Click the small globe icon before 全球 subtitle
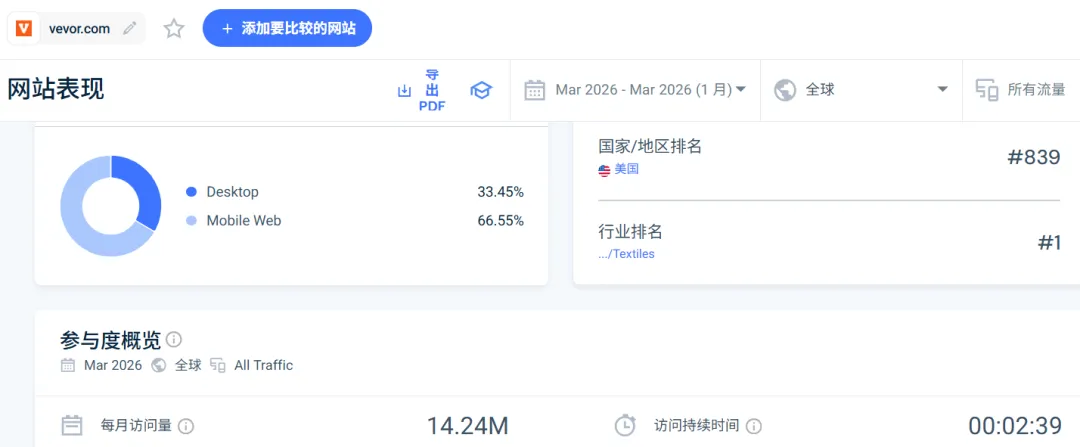 point(158,366)
